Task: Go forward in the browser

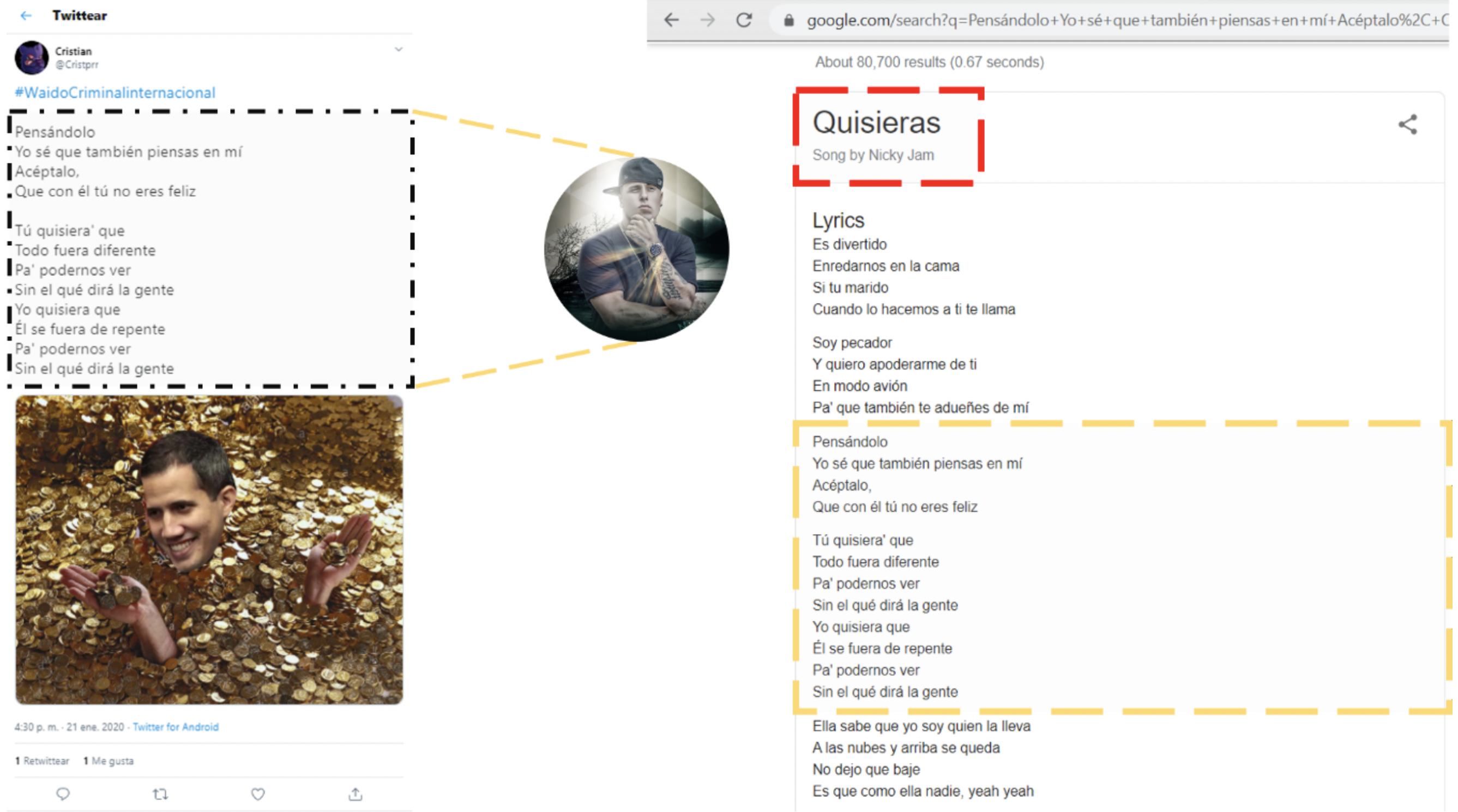Action: (708, 20)
